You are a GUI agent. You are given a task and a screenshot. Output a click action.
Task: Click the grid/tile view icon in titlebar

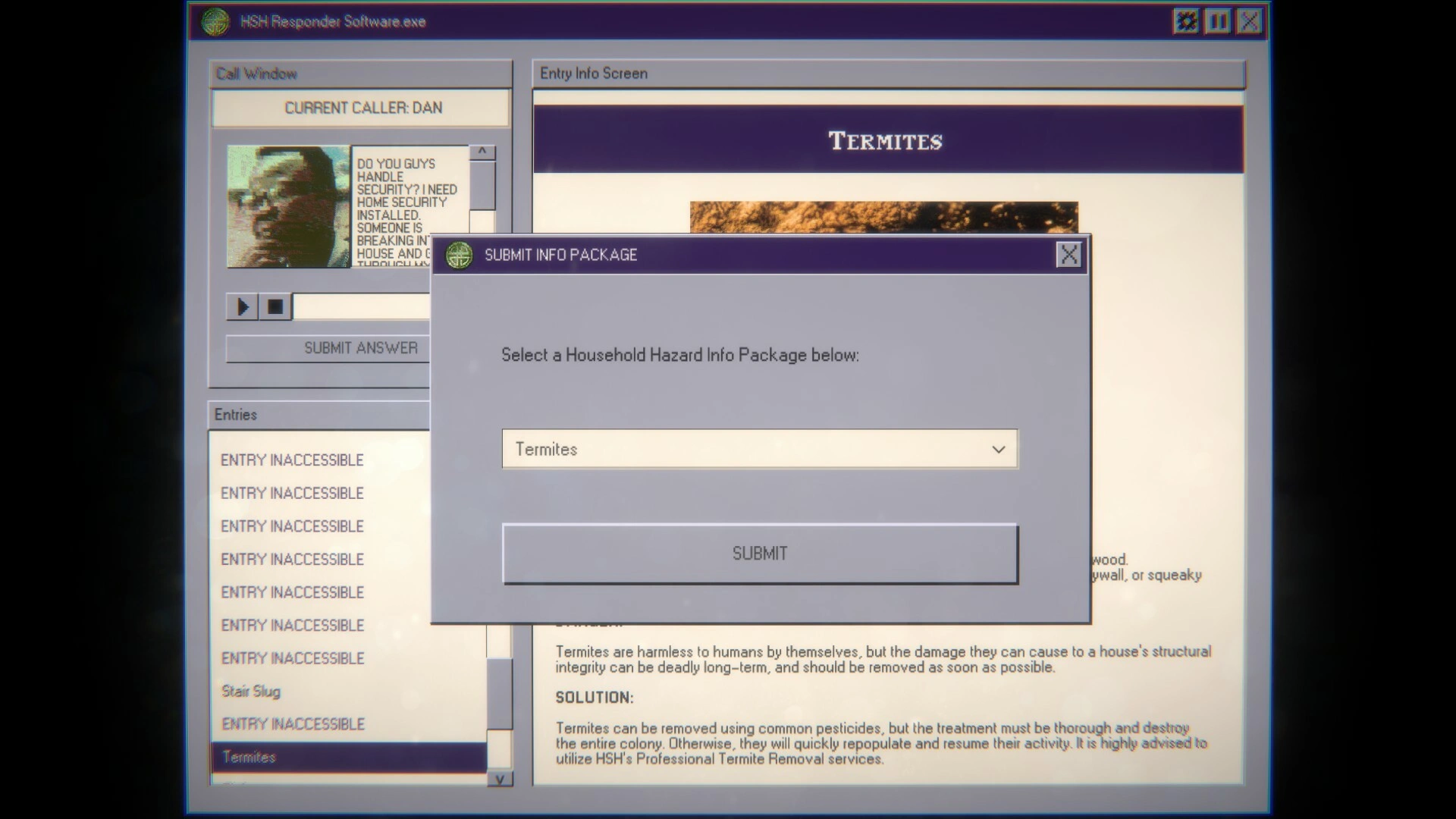click(x=1191, y=21)
